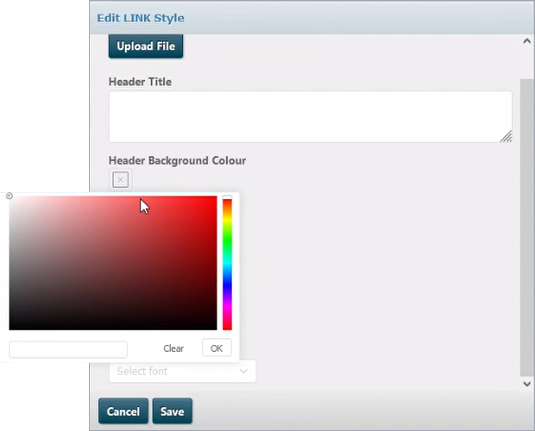The width and height of the screenshot is (535, 431).
Task: Save the LINK style changes
Action: point(172,411)
